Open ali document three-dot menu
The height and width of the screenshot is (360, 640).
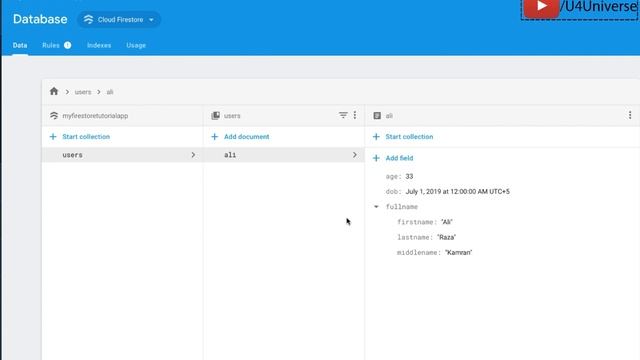click(x=630, y=116)
